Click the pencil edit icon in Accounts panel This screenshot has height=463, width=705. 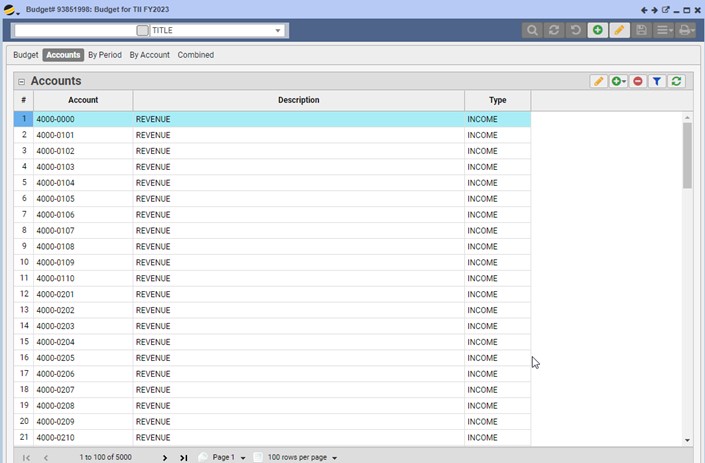pos(598,82)
